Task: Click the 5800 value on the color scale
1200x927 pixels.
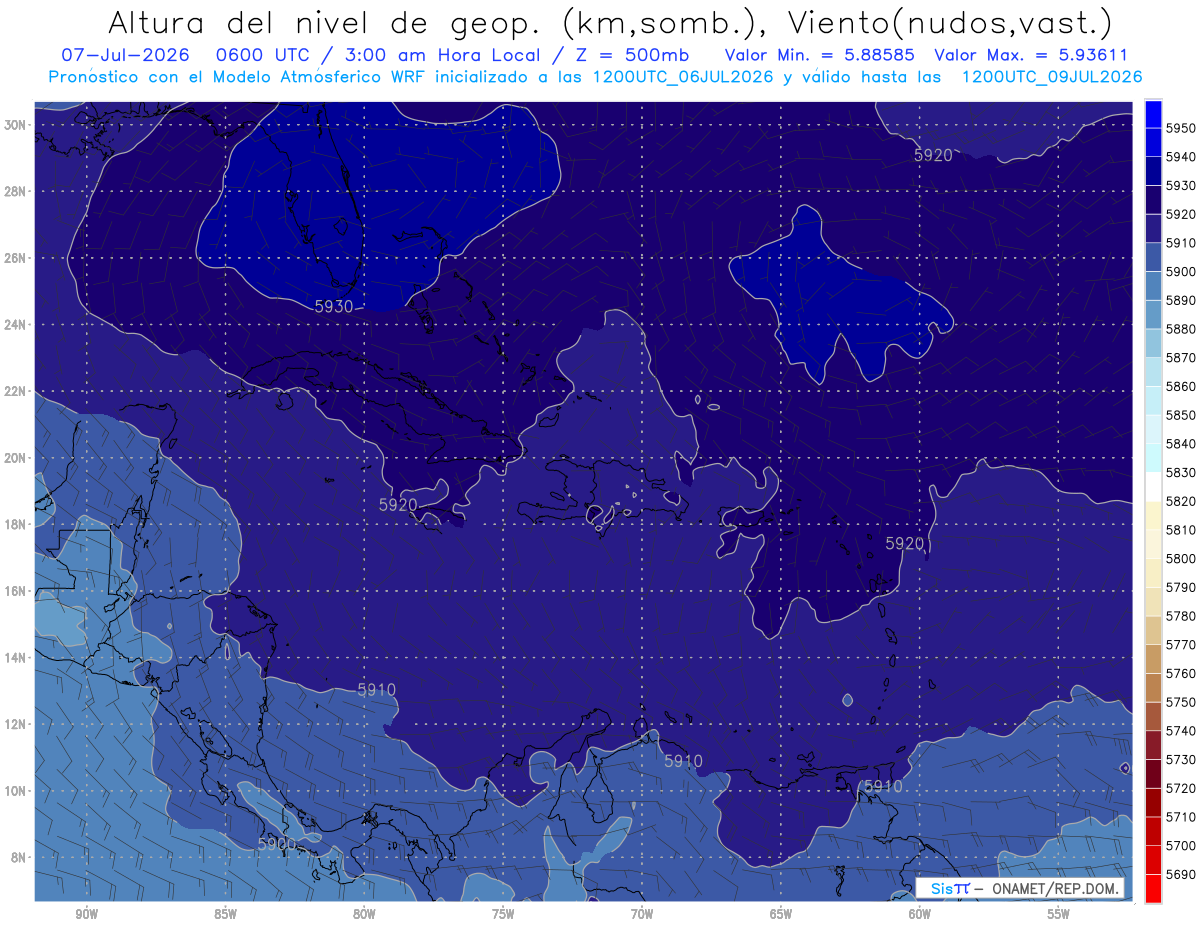Action: [x=1181, y=558]
